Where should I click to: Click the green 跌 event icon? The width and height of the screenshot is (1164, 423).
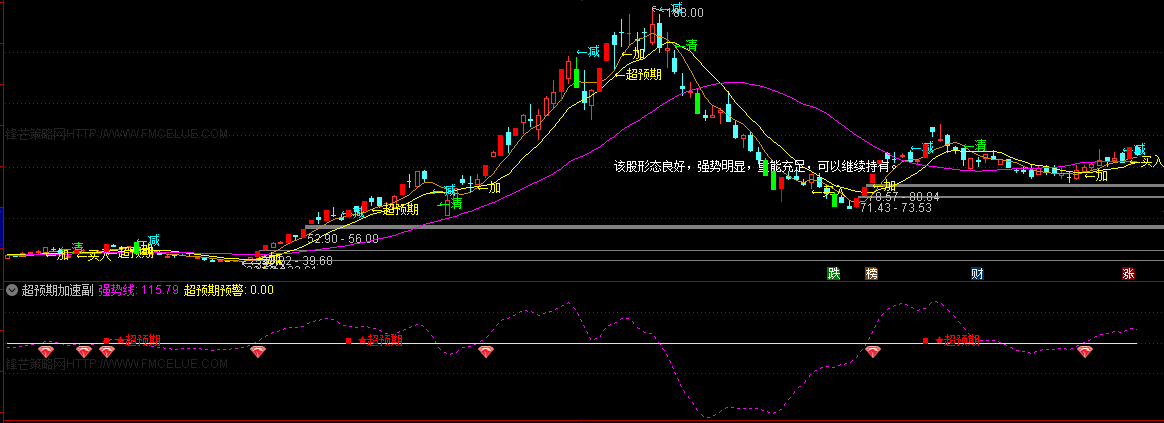click(x=834, y=274)
